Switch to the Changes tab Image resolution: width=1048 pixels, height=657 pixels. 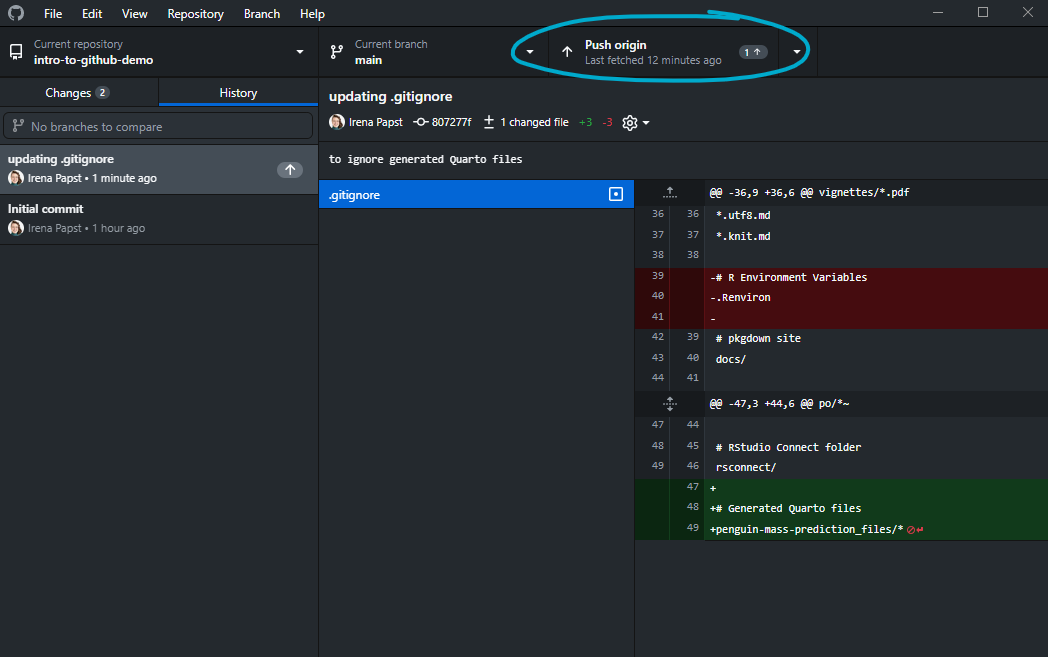(78, 93)
